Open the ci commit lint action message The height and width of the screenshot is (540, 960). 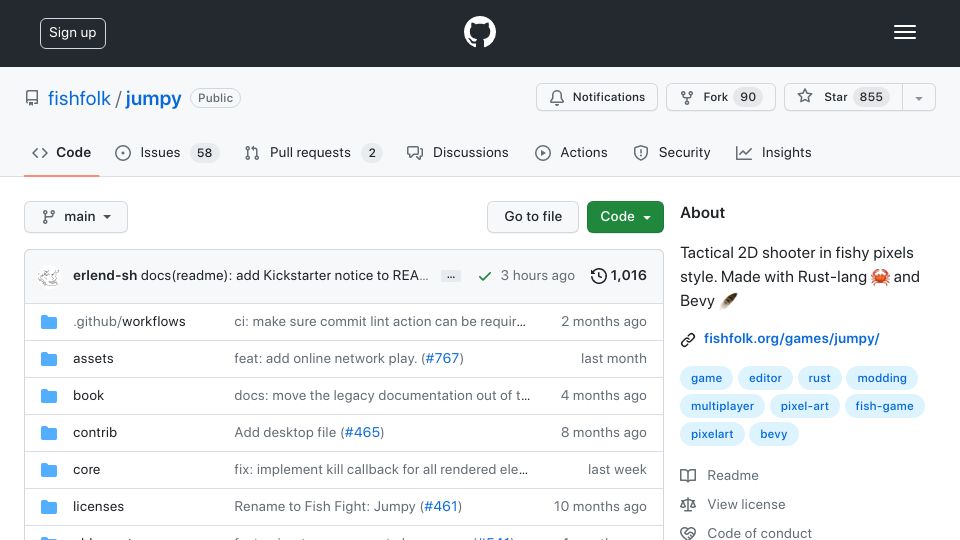click(x=380, y=321)
